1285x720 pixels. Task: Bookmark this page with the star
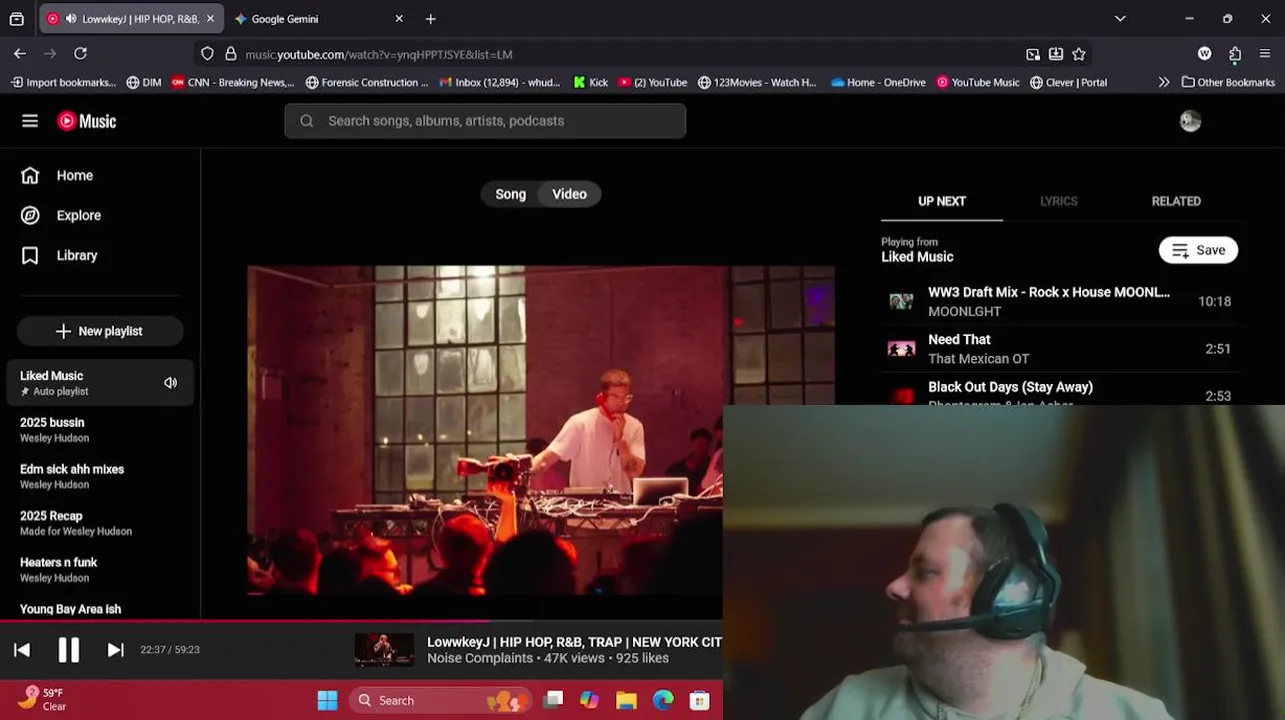1079,54
